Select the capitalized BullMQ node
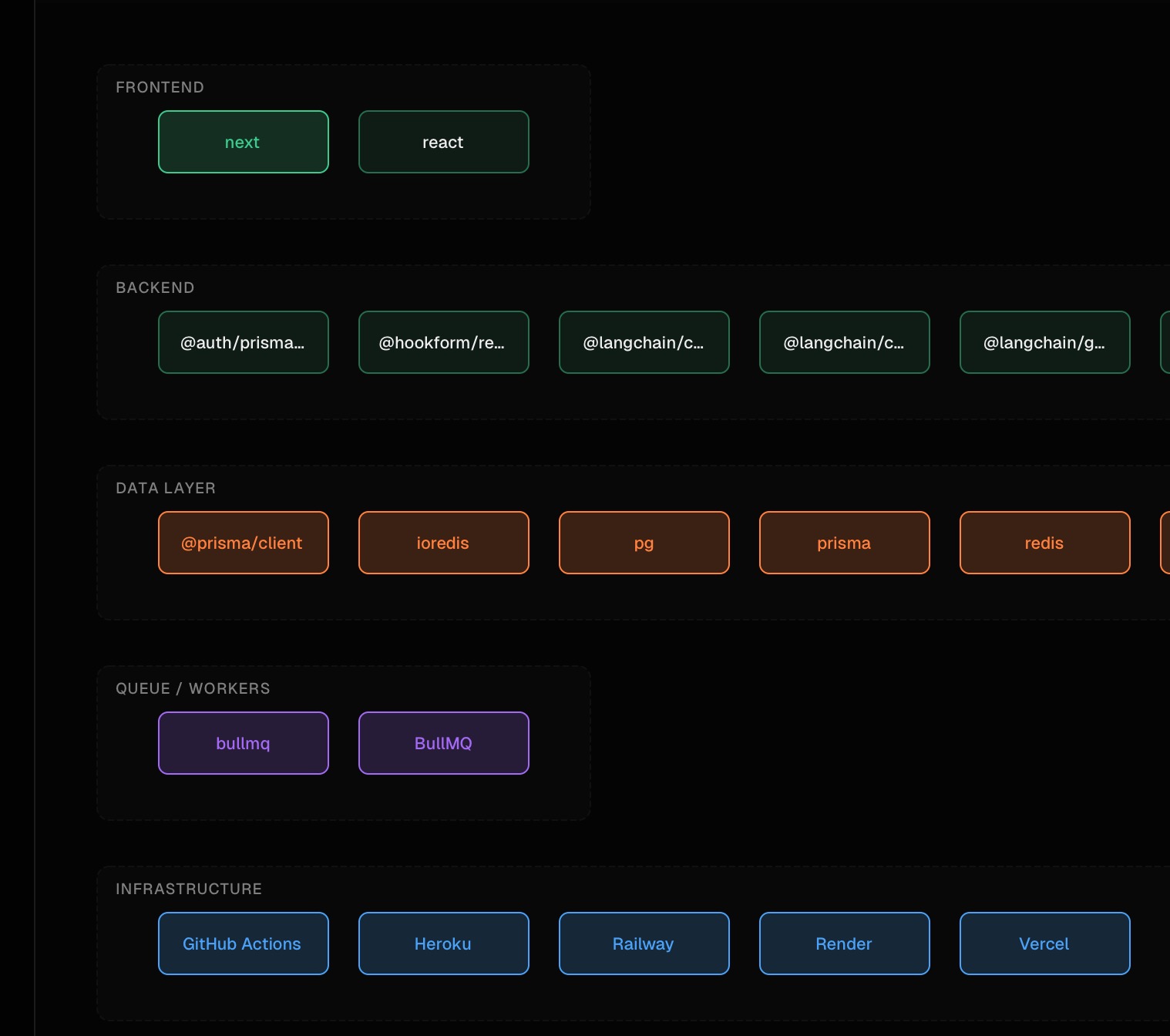 (x=444, y=743)
